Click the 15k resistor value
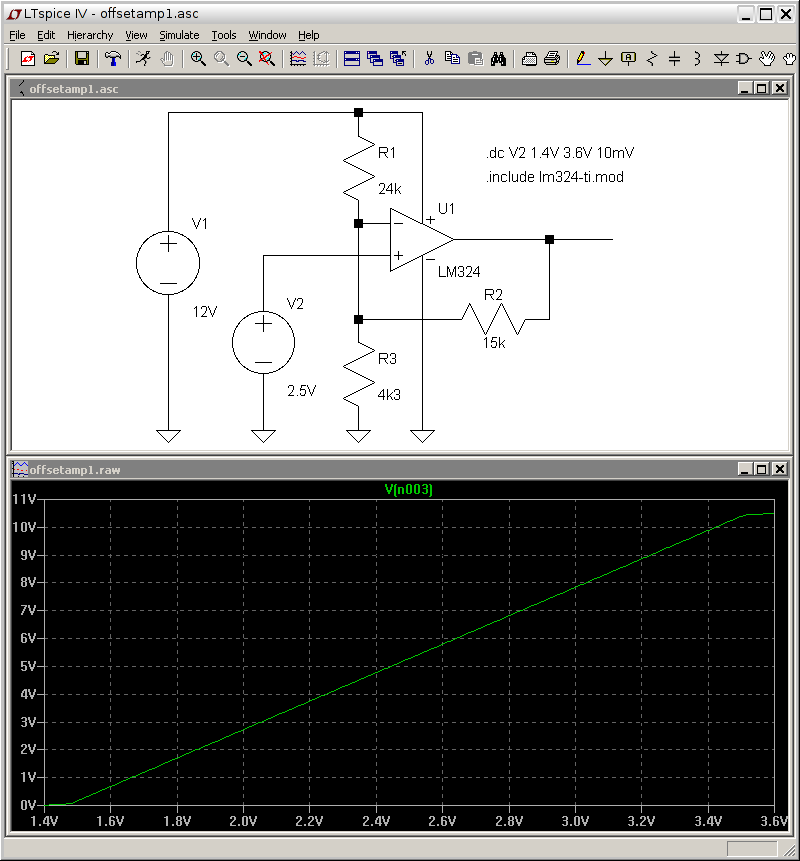Screen dimensions: 800x861 494,343
